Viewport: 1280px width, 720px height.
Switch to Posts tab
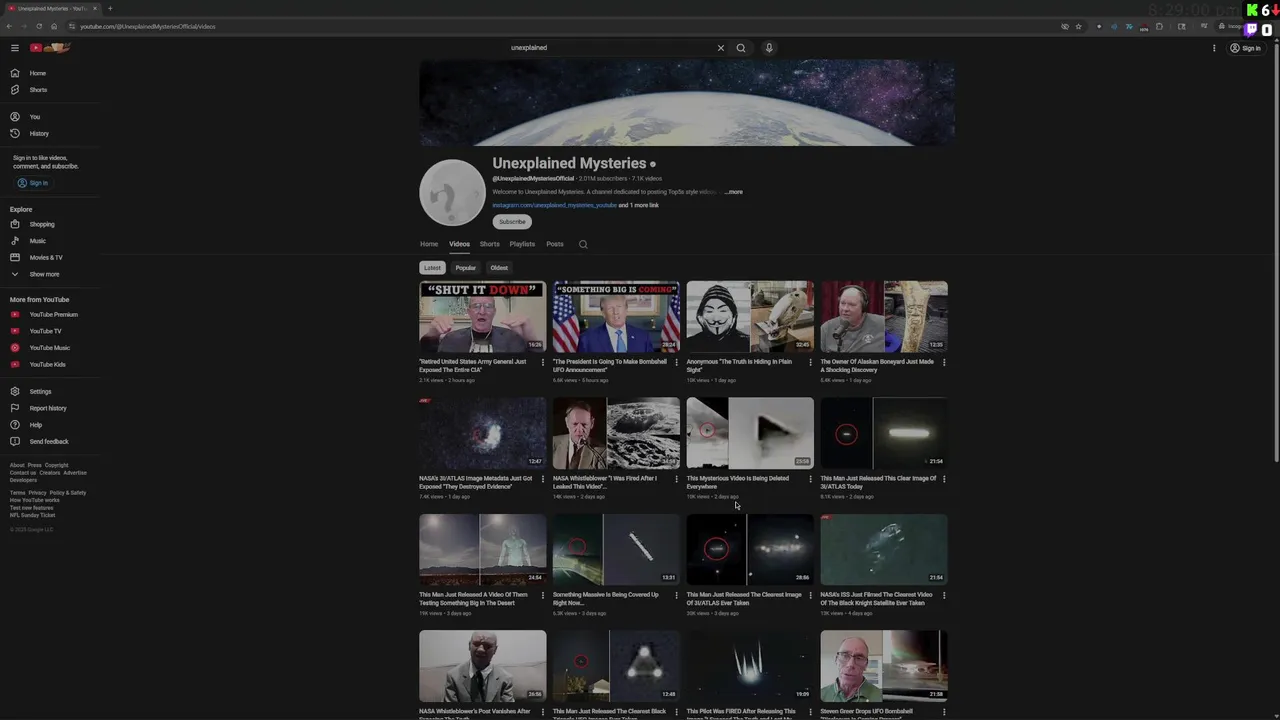coord(555,244)
